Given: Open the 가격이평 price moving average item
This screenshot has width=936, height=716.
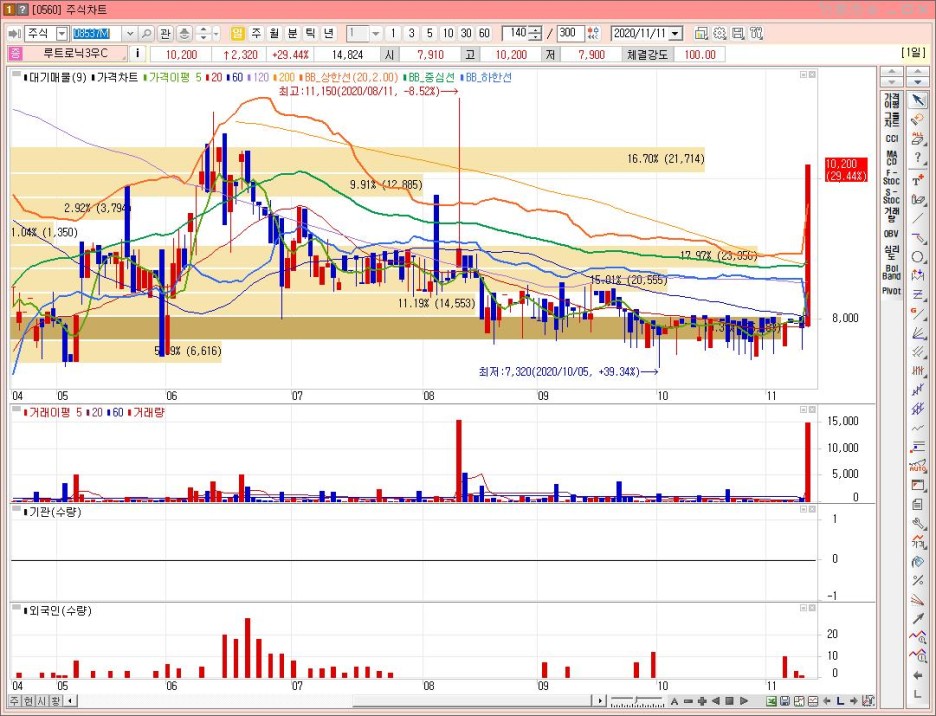Looking at the screenshot, I should pyautogui.click(x=891, y=100).
